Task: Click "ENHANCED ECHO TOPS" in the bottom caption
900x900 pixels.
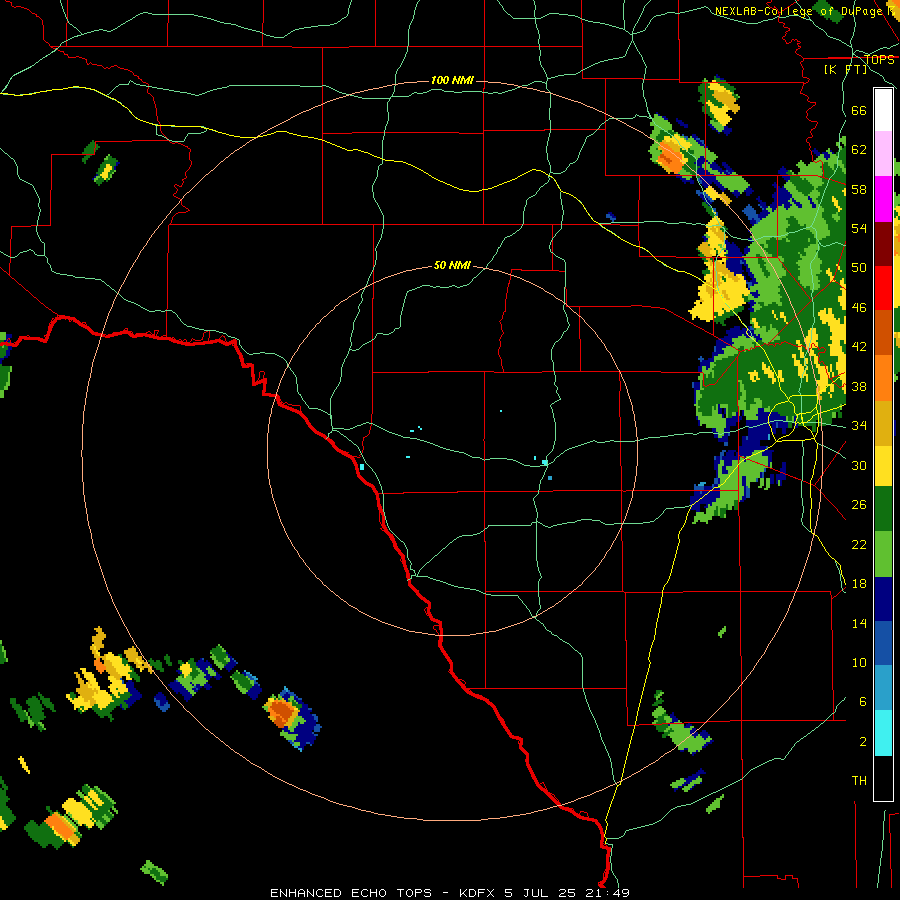Action: click(351, 893)
